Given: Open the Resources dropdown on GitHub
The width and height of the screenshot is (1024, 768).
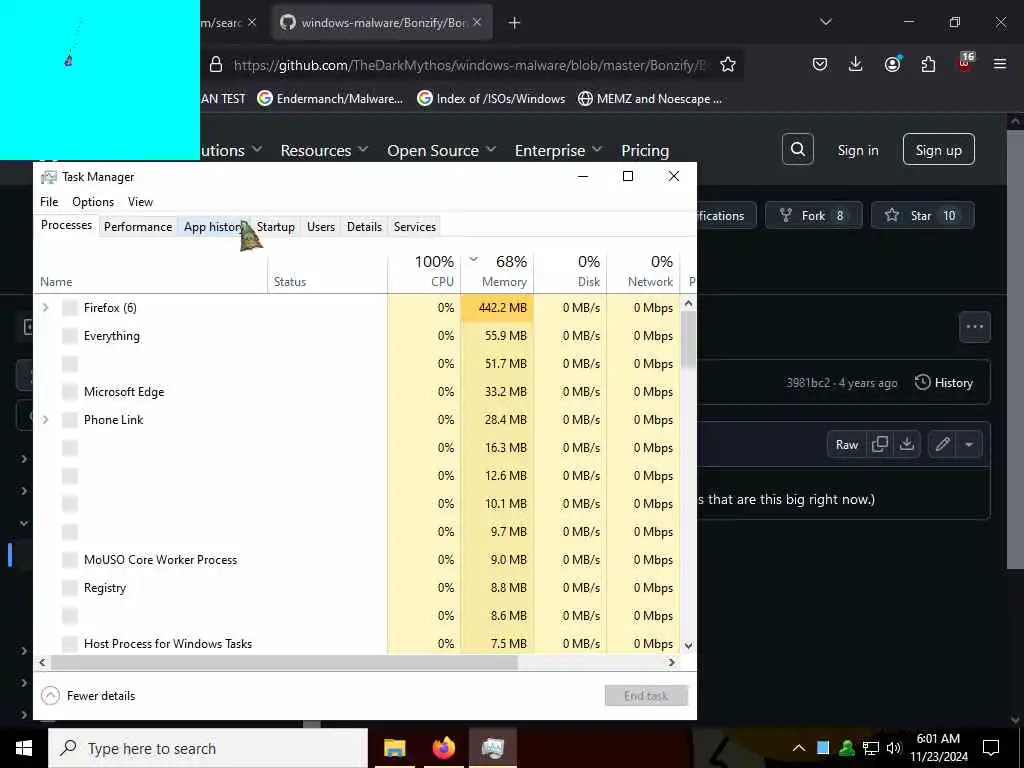Looking at the screenshot, I should pos(325,151).
